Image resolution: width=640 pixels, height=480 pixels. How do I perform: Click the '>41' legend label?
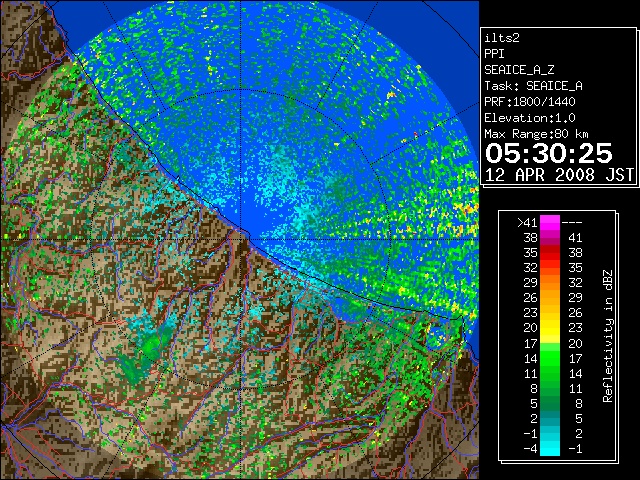[x=527, y=222]
